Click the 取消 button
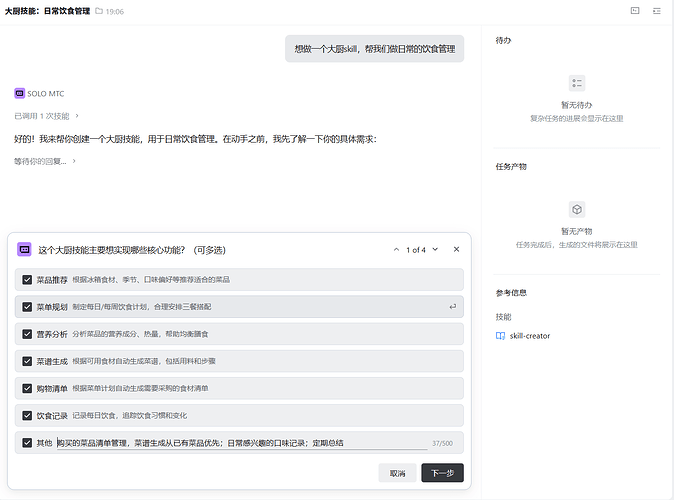674x500 pixels. [397, 473]
